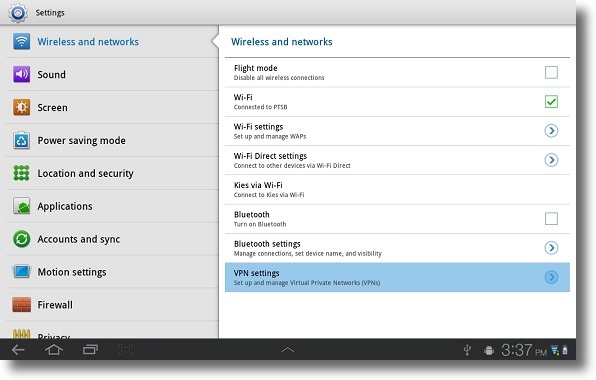
Task: Tap the battery status icon
Action: [x=565, y=350]
